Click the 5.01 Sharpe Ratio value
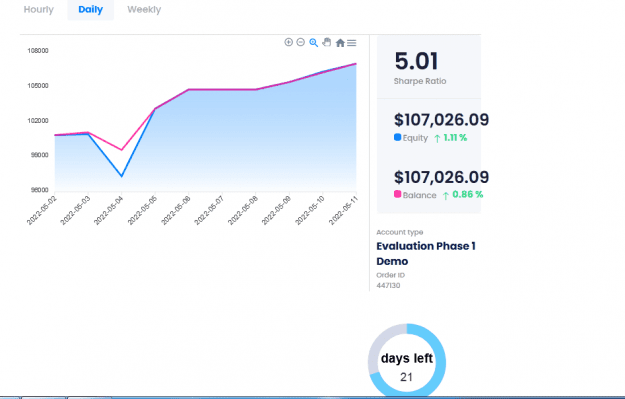The width and height of the screenshot is (625, 399). (x=417, y=61)
